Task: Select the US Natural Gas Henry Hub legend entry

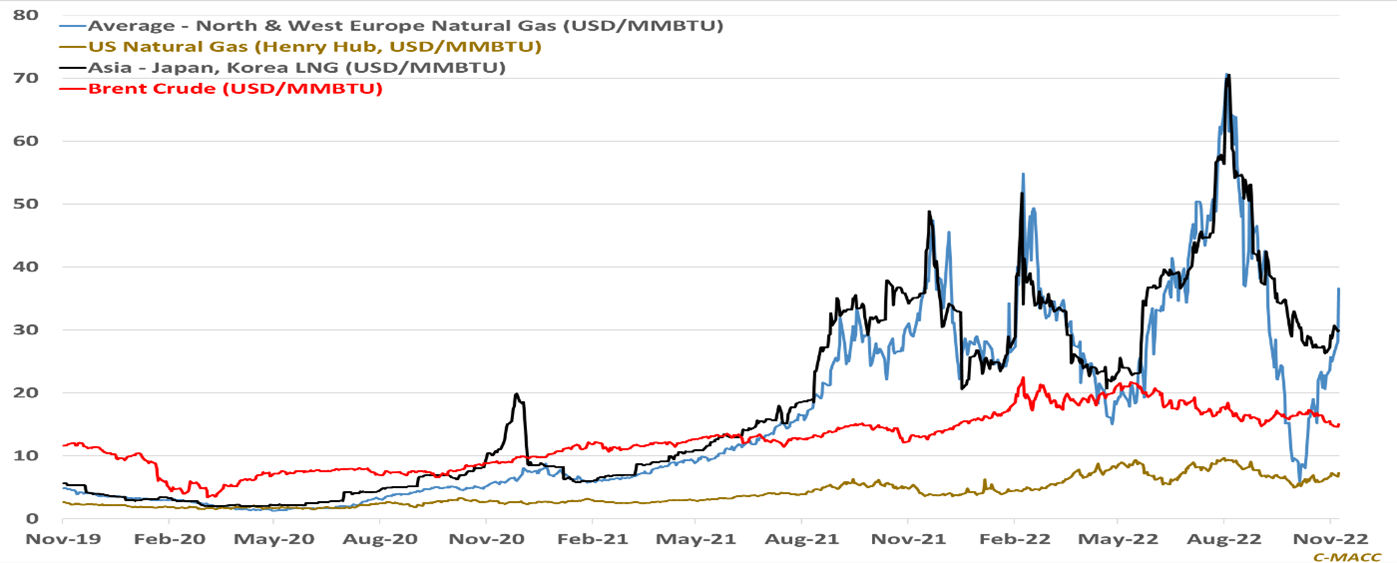Action: click(315, 46)
